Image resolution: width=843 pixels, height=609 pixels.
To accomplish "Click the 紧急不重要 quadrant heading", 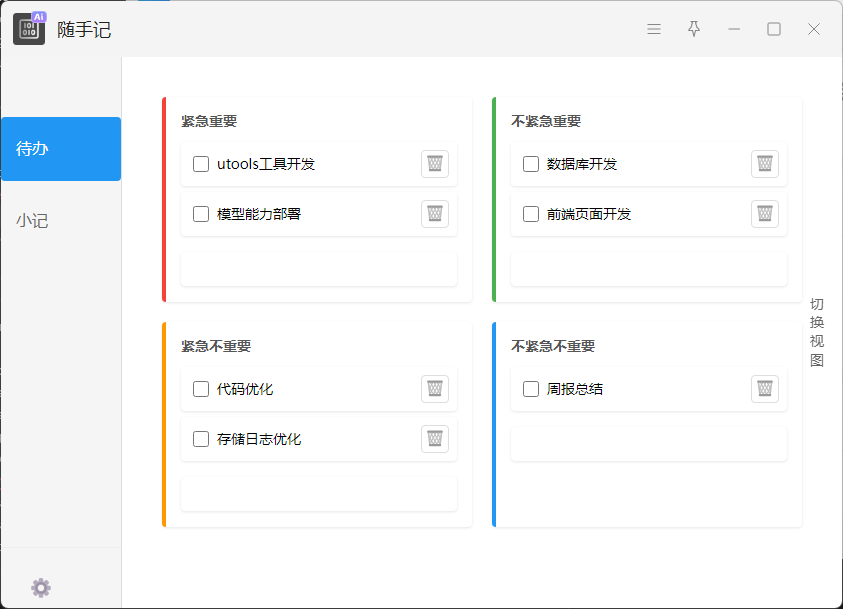I will coord(216,346).
